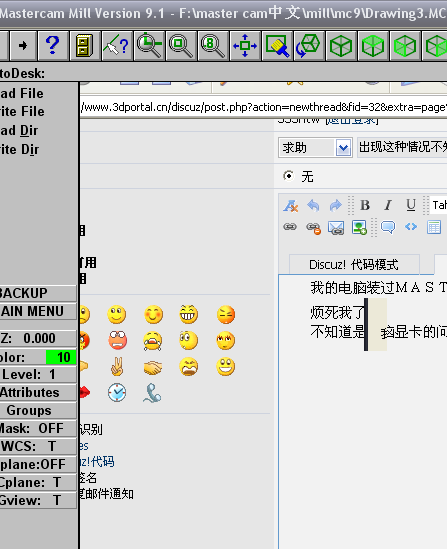447x549 pixels.
Task: Click the WCS: T button
Action: point(37,446)
